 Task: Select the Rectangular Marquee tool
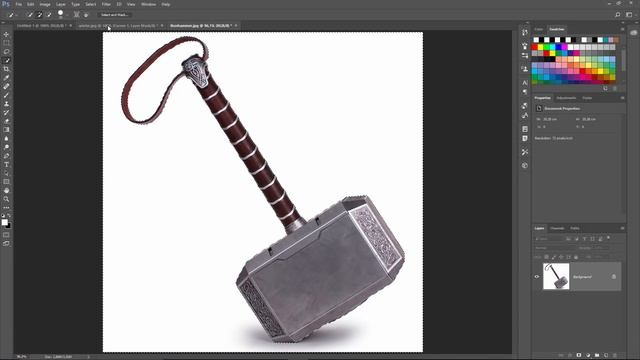pyautogui.click(x=6, y=43)
